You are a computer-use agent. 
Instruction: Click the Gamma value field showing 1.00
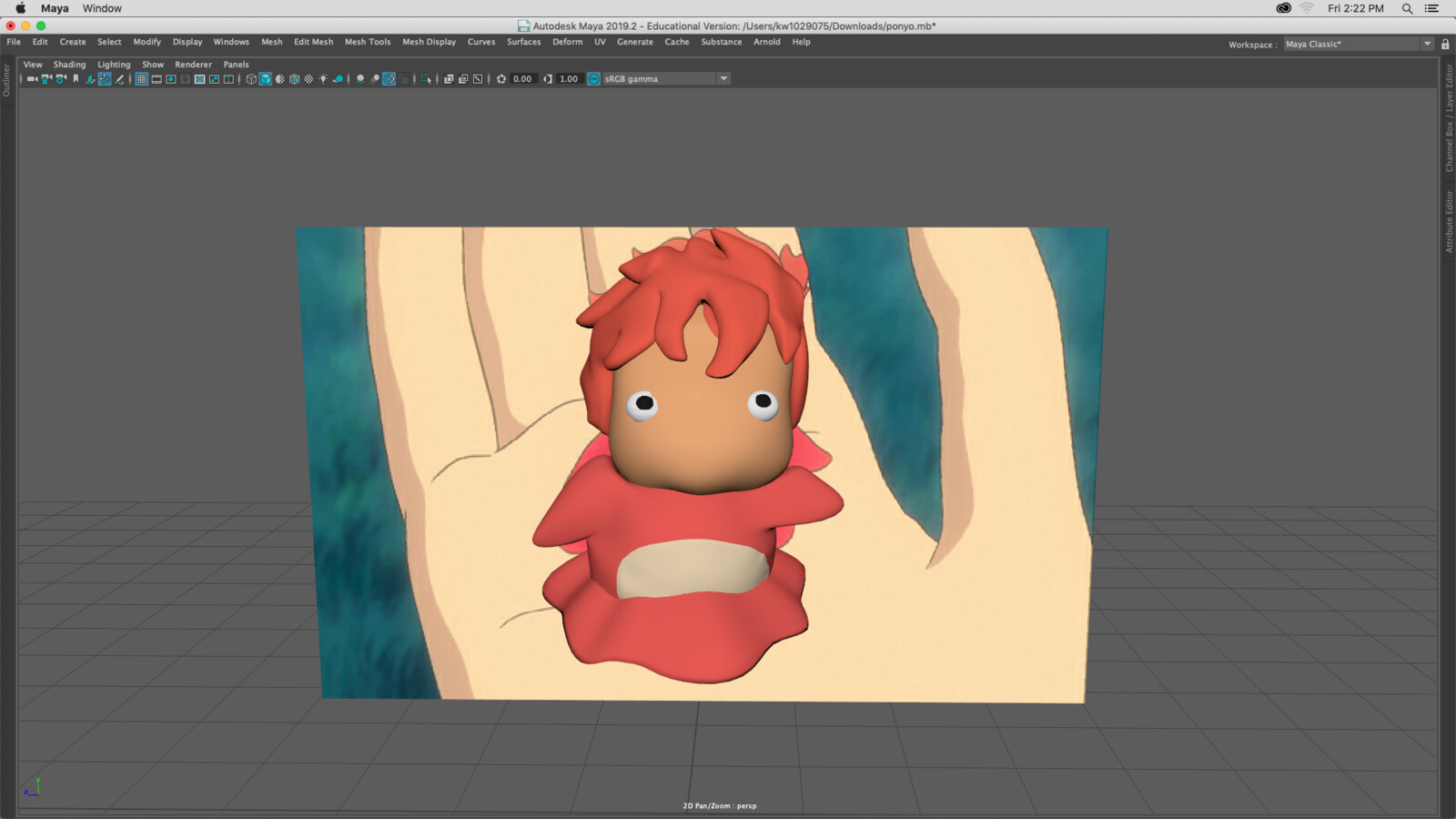tap(570, 79)
